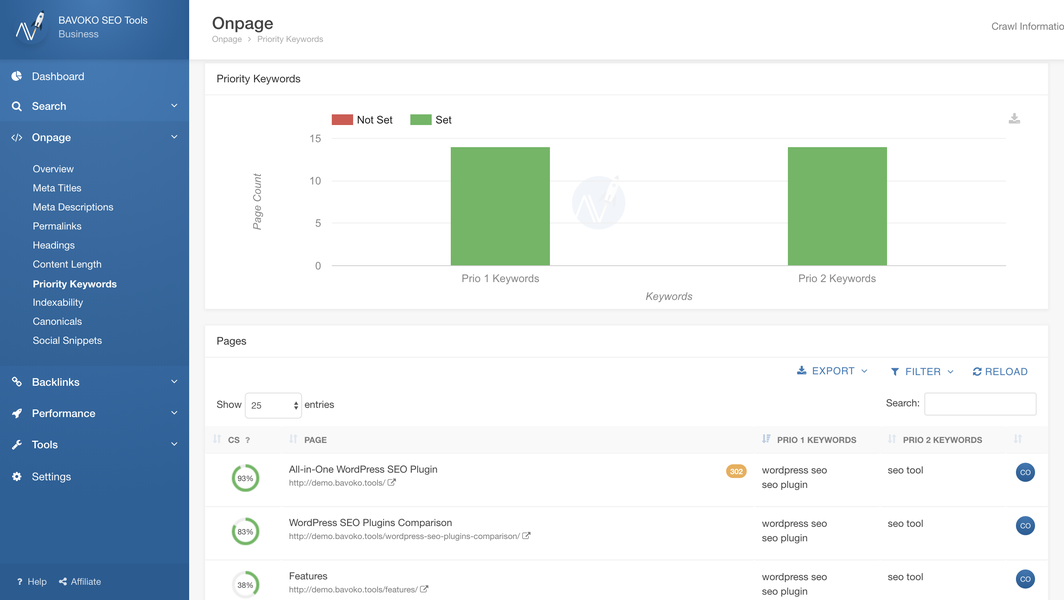This screenshot has width=1064, height=600.
Task: Open the Overview submenu item
Action: tap(53, 169)
